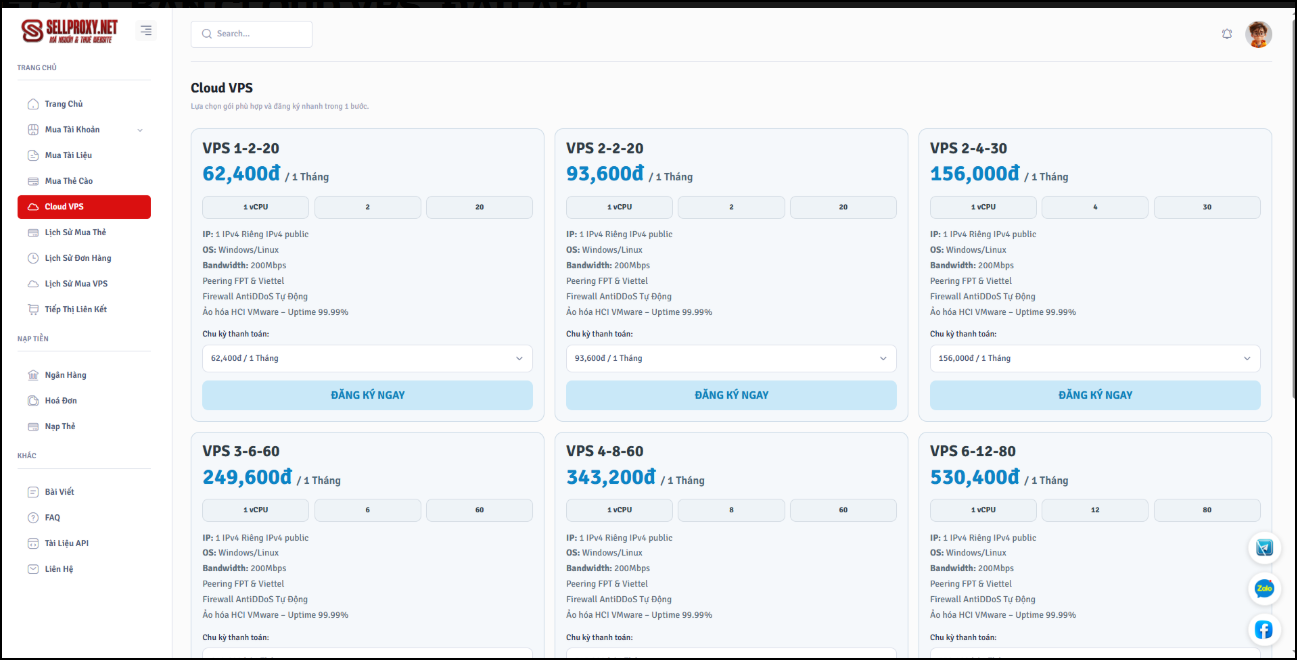
Task: Open the Telegram floating chat button
Action: pos(1264,547)
